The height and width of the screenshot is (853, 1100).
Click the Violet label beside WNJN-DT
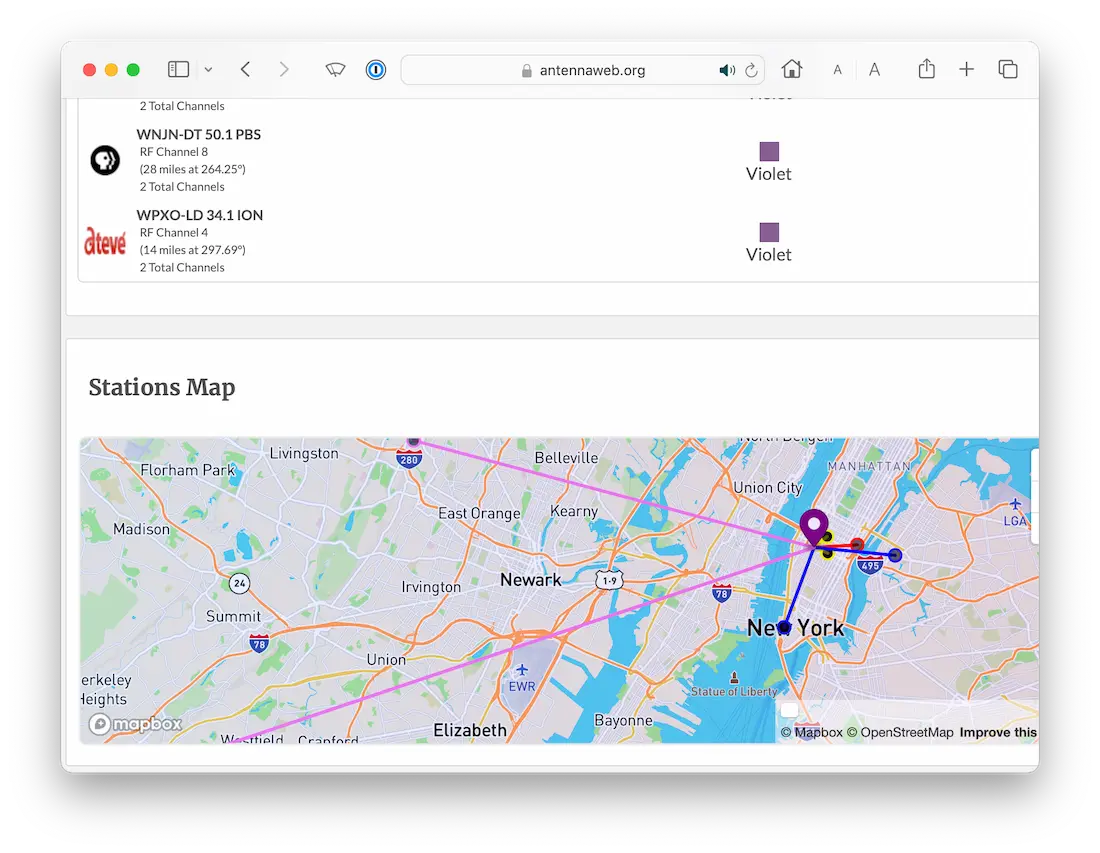tap(769, 174)
